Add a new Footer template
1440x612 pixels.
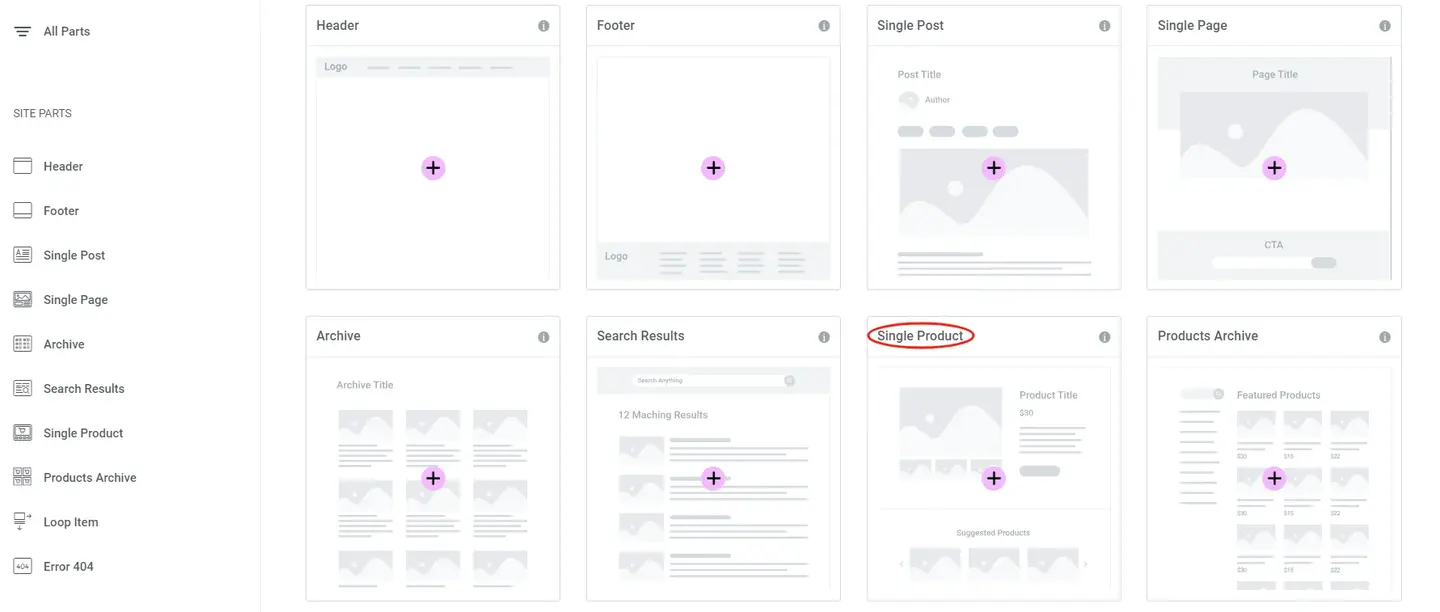(713, 168)
